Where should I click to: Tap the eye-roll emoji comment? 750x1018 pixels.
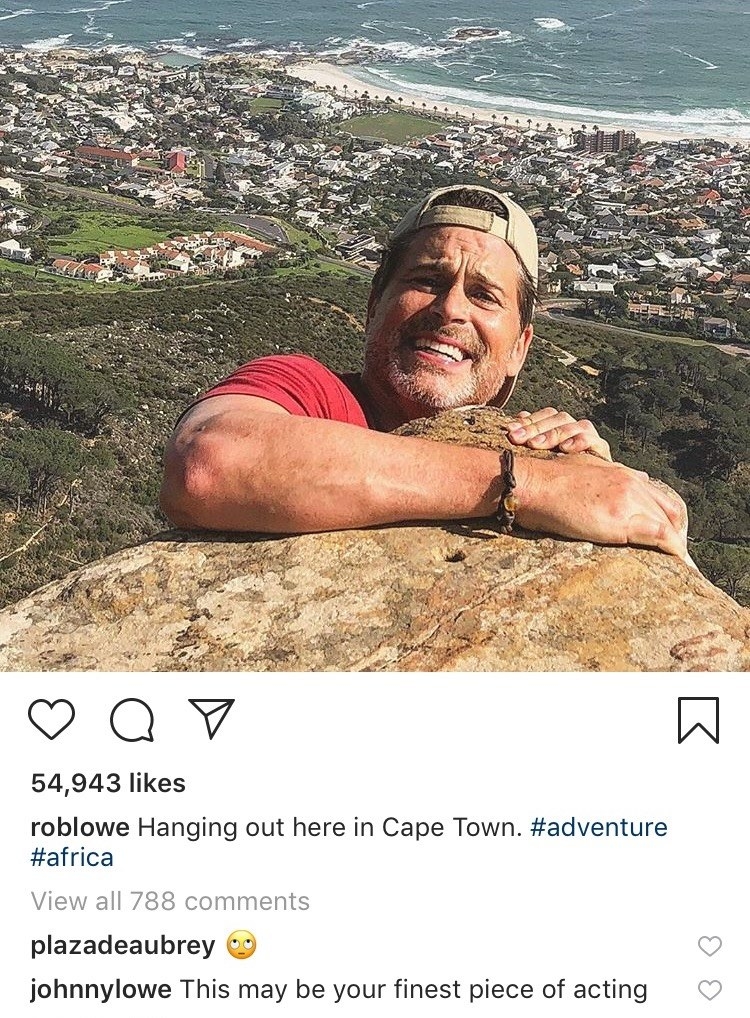coord(241,945)
